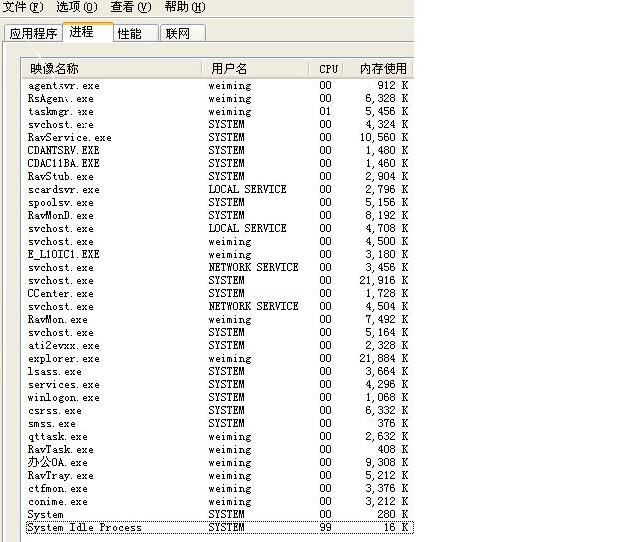Select svchost.exe using 4,504 K memory
The height and width of the screenshot is (542, 640).
(x=218, y=307)
